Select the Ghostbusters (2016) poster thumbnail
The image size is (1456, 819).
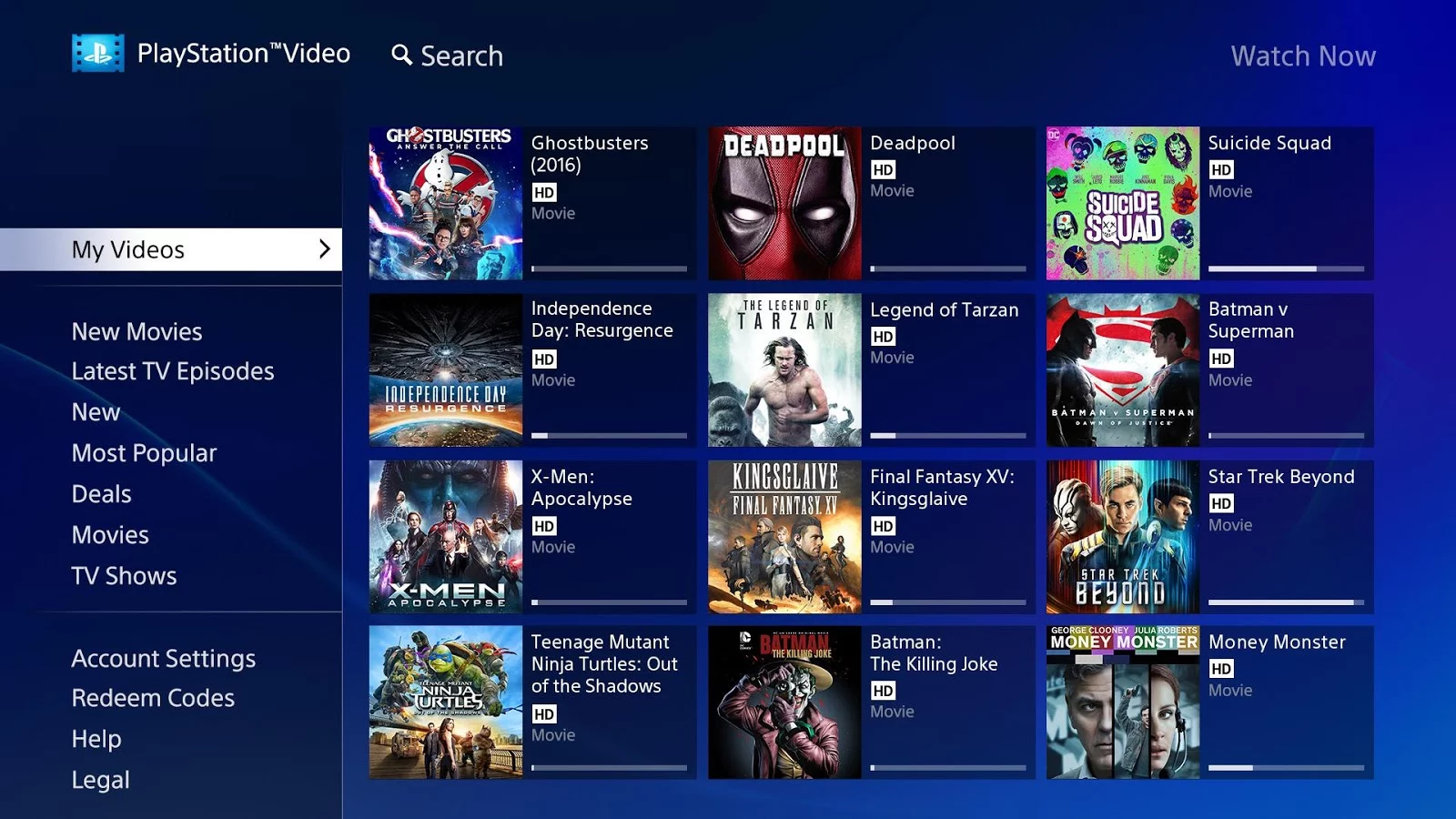[x=446, y=203]
